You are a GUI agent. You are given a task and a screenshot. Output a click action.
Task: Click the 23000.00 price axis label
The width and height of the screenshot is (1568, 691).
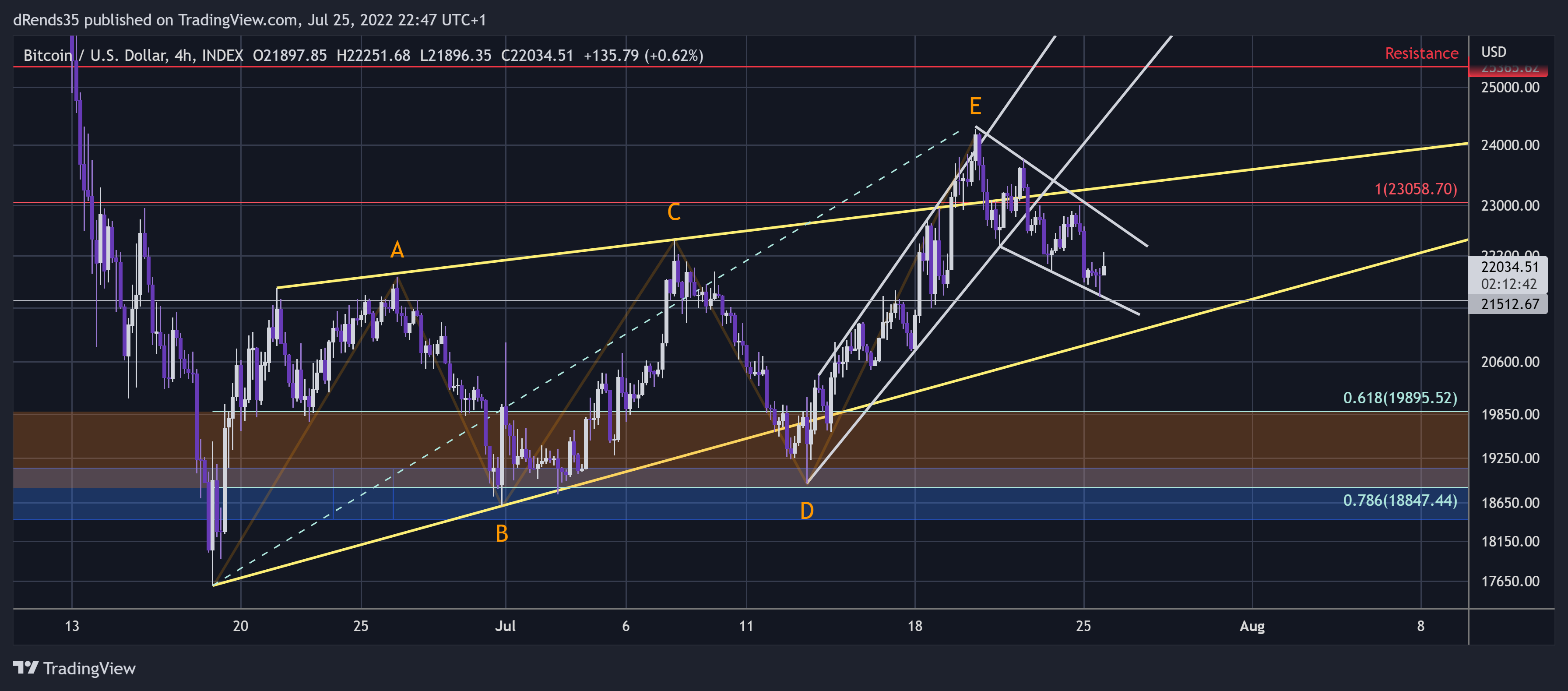[1510, 205]
